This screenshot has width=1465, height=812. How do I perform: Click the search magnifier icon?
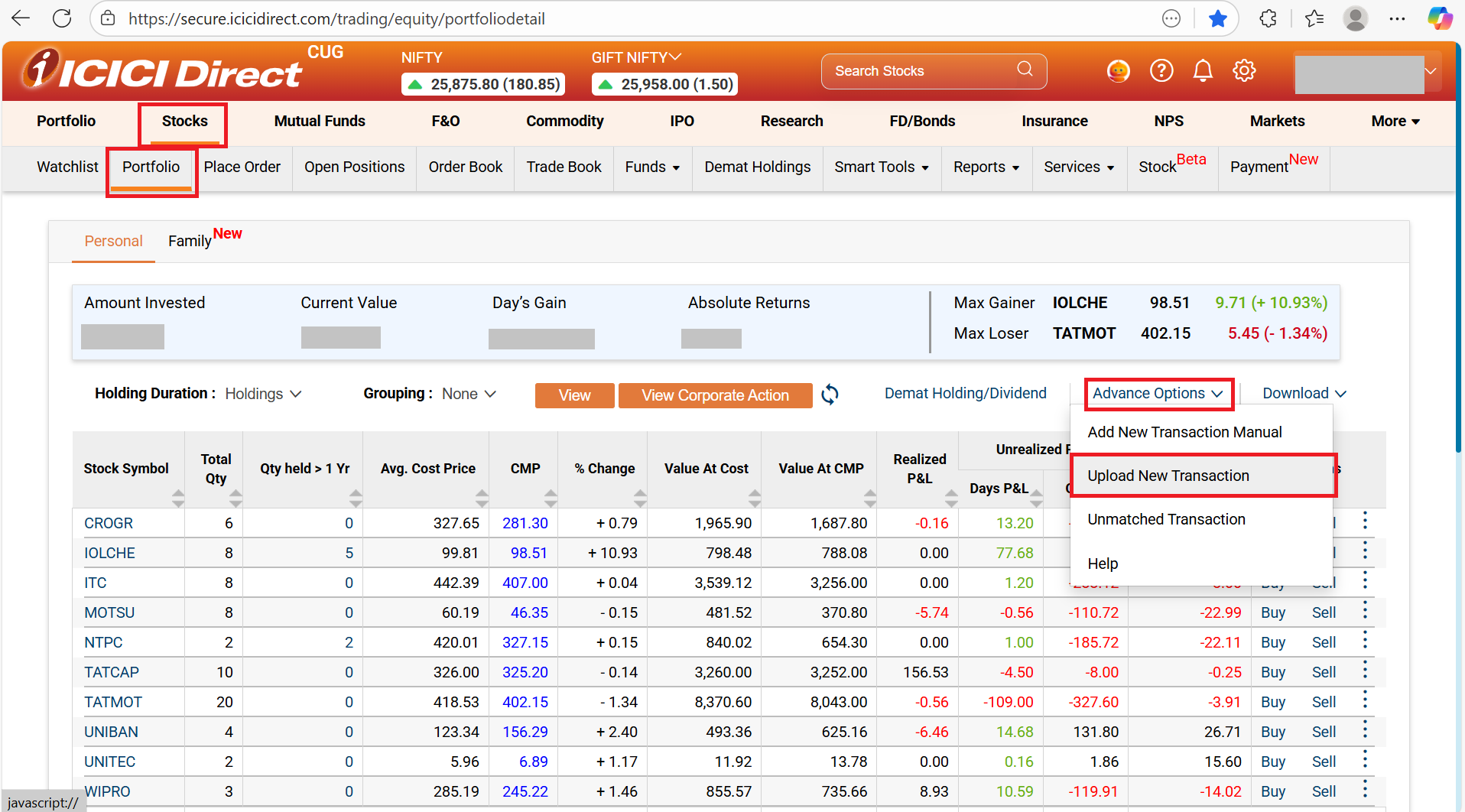click(1025, 70)
